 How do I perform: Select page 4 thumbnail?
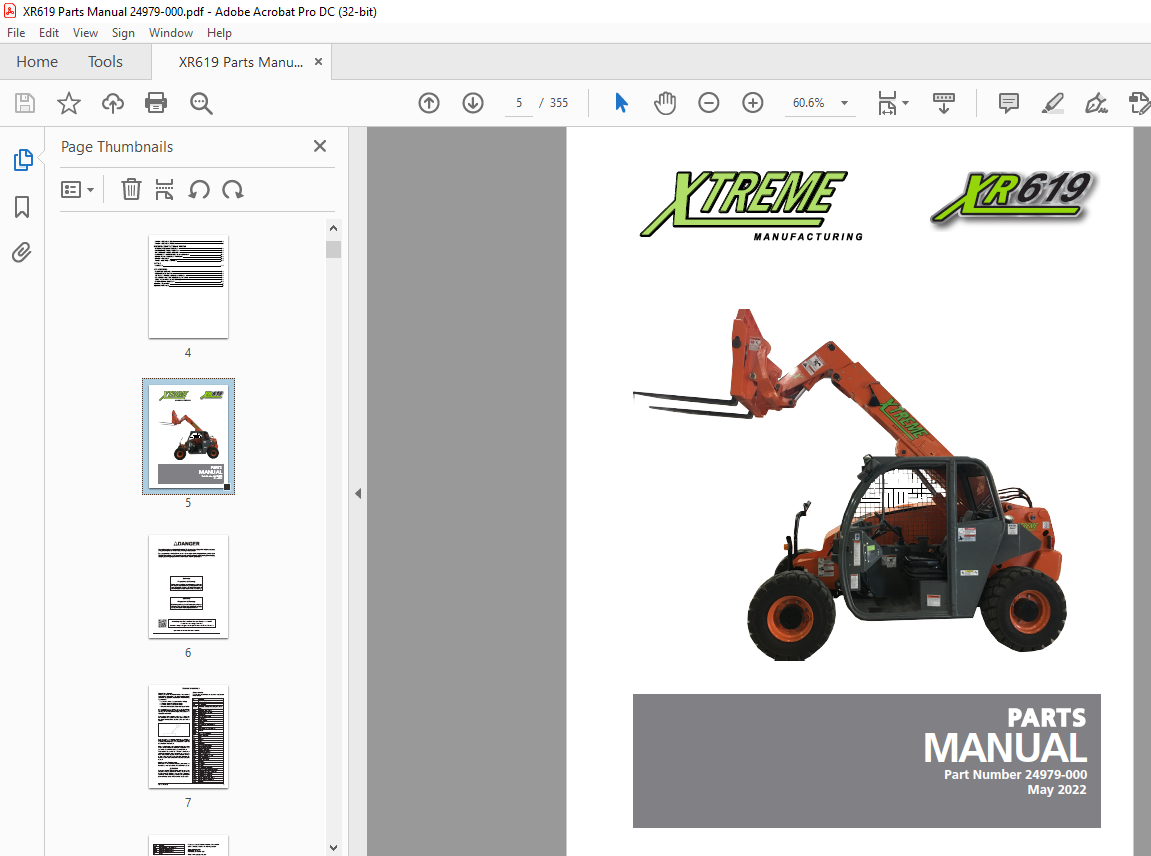pos(188,286)
